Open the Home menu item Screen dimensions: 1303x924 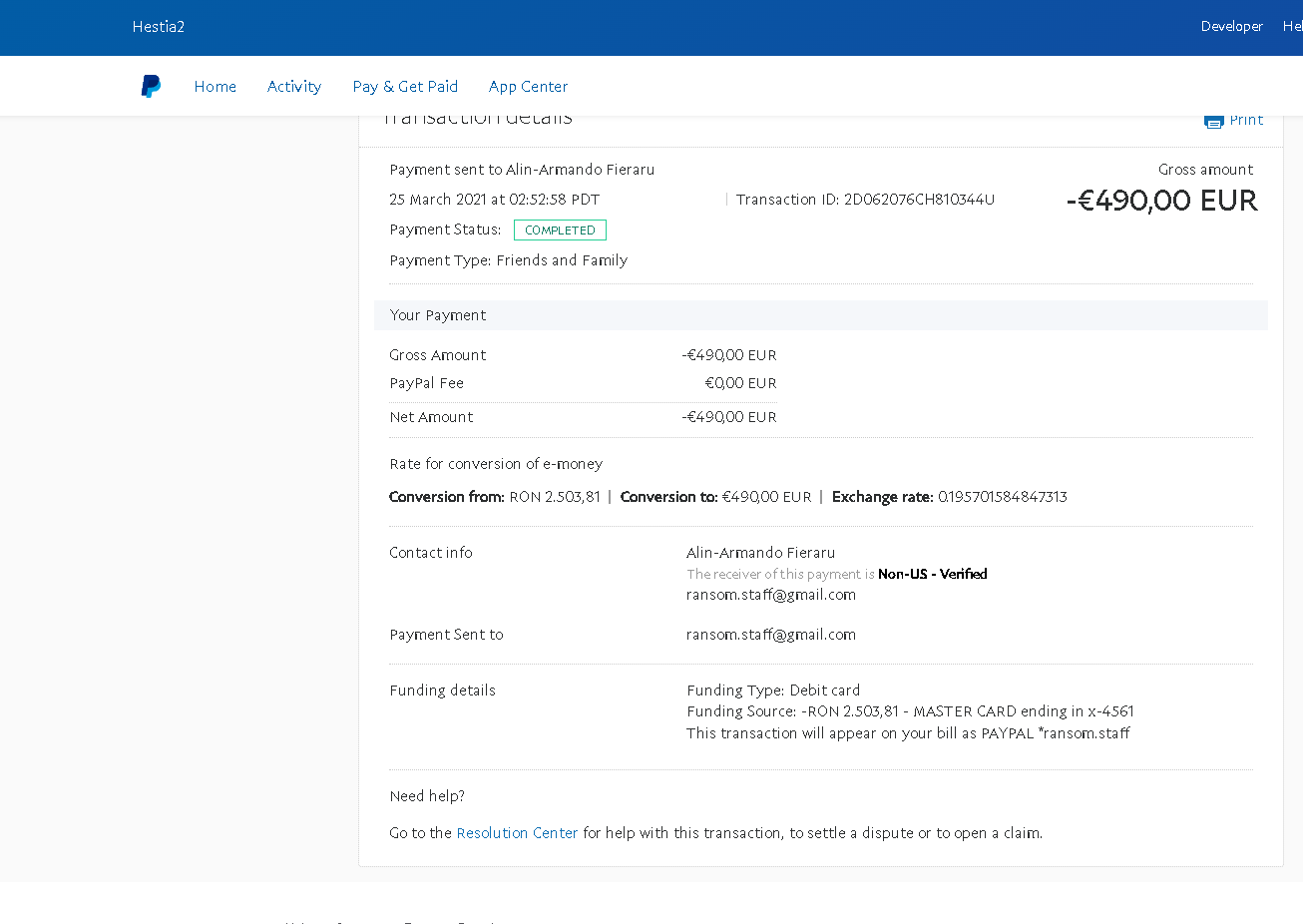216,87
